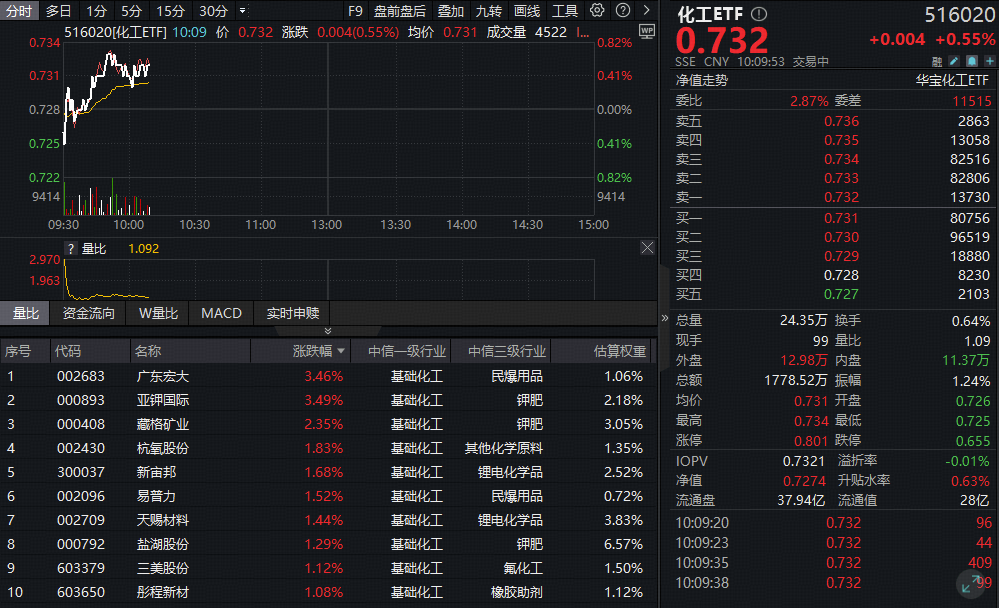999x608 pixels.
Task: Toggle 盘前盘后 display
Action: (x=399, y=11)
